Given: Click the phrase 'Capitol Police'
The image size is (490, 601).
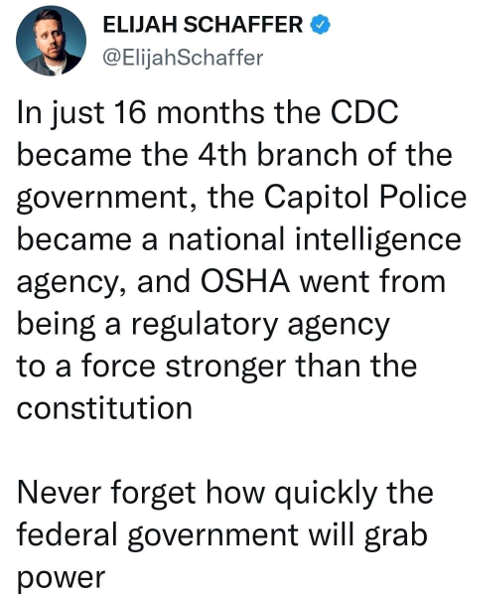Looking at the screenshot, I should pyautogui.click(x=365, y=198).
